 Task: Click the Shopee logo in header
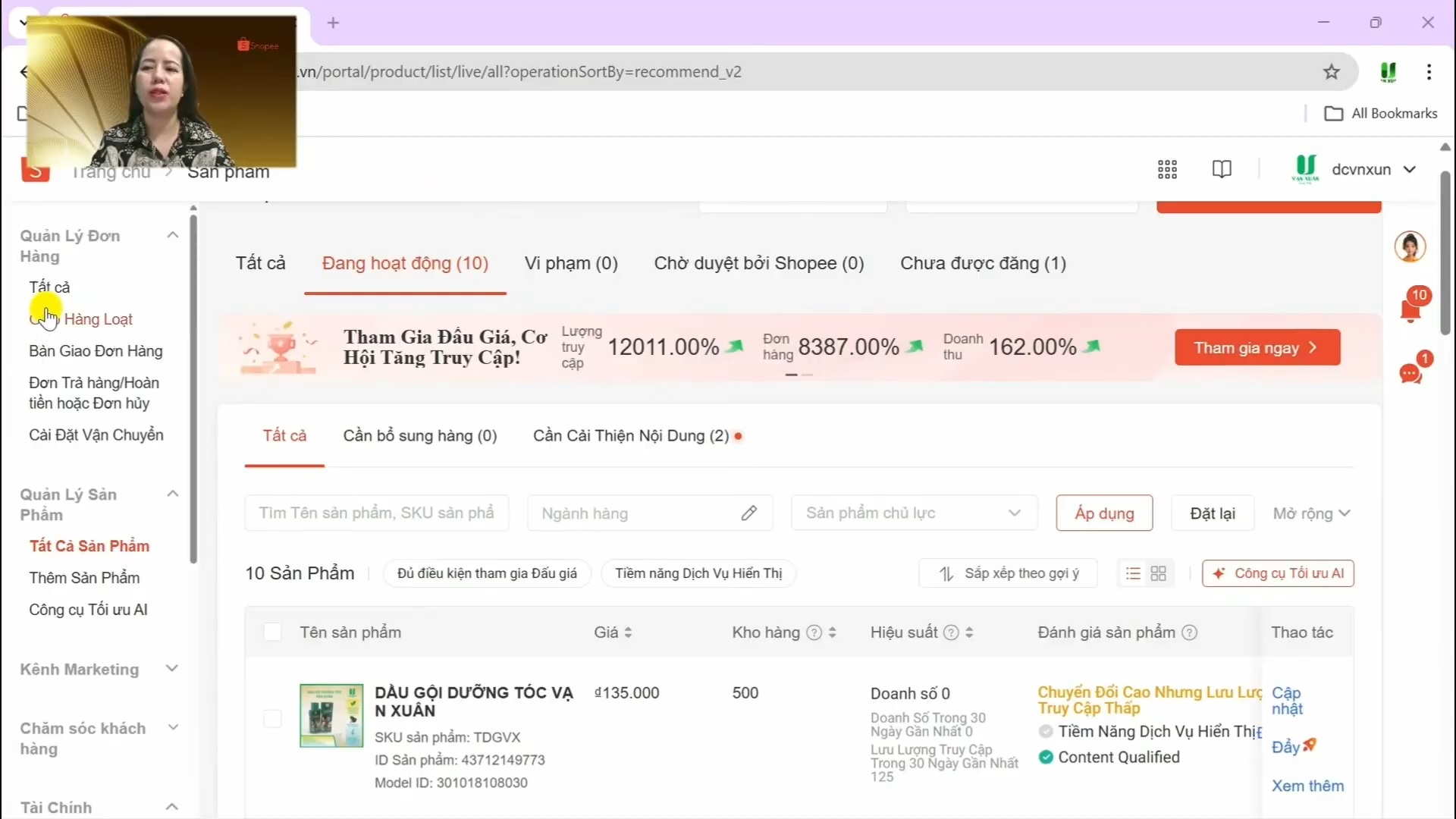click(36, 171)
